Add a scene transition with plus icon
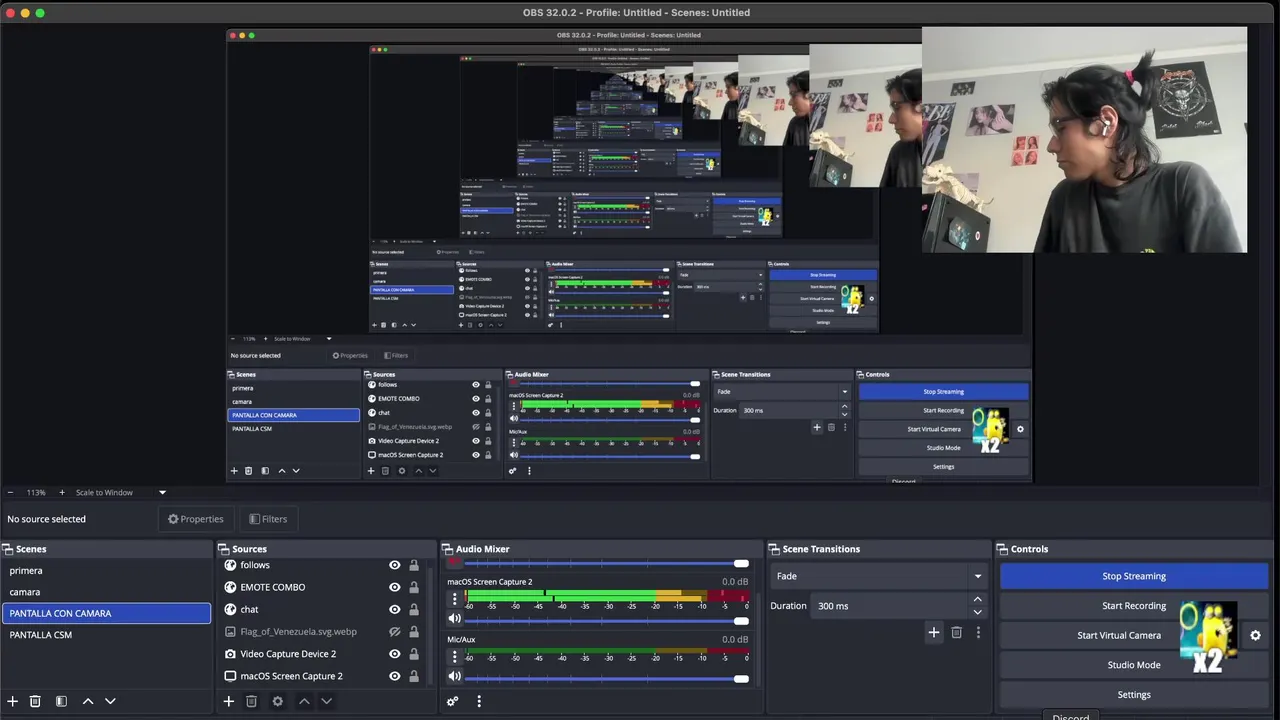Image resolution: width=1280 pixels, height=720 pixels. click(934, 632)
